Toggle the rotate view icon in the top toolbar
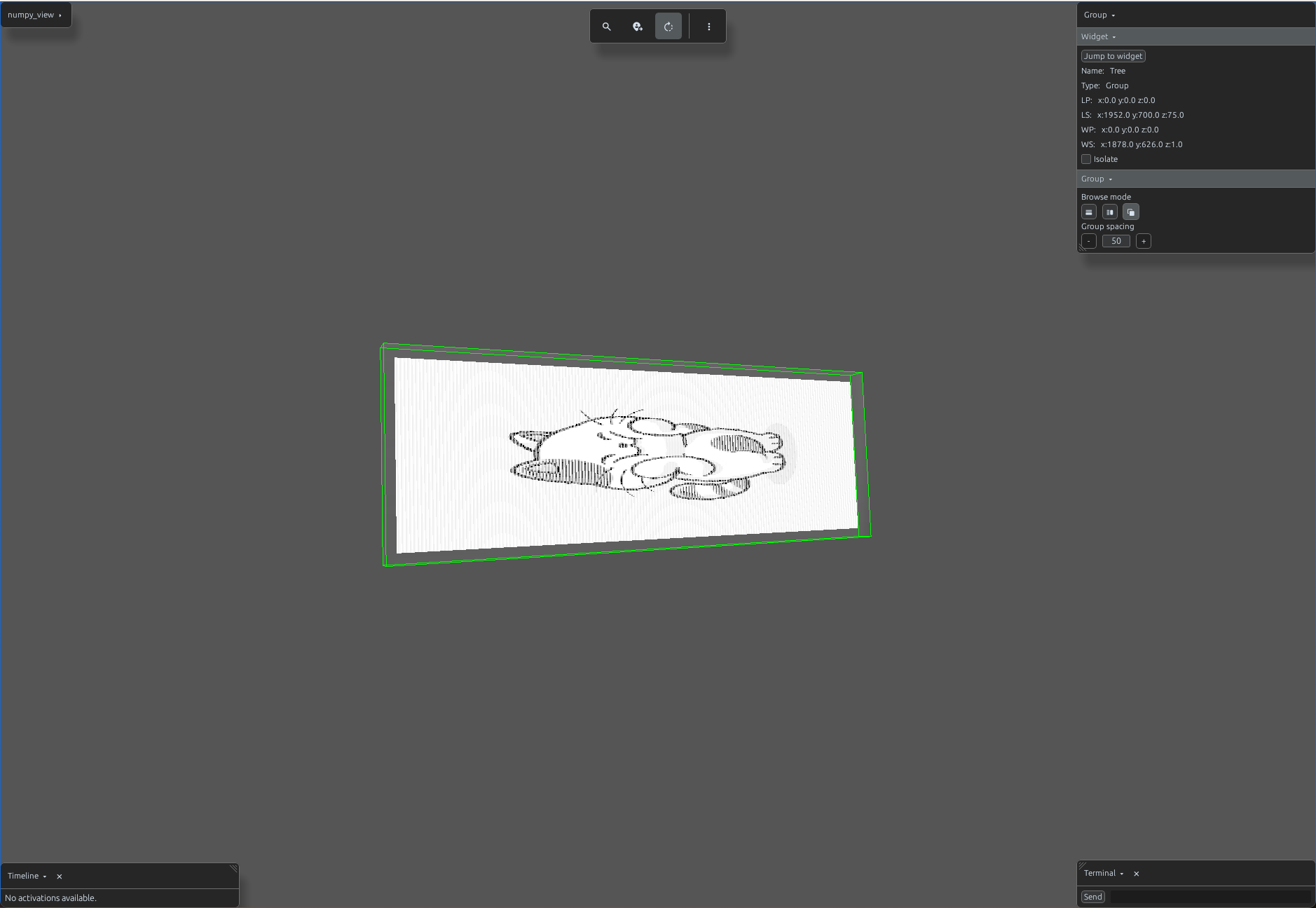The width and height of the screenshot is (1316, 908). point(669,27)
